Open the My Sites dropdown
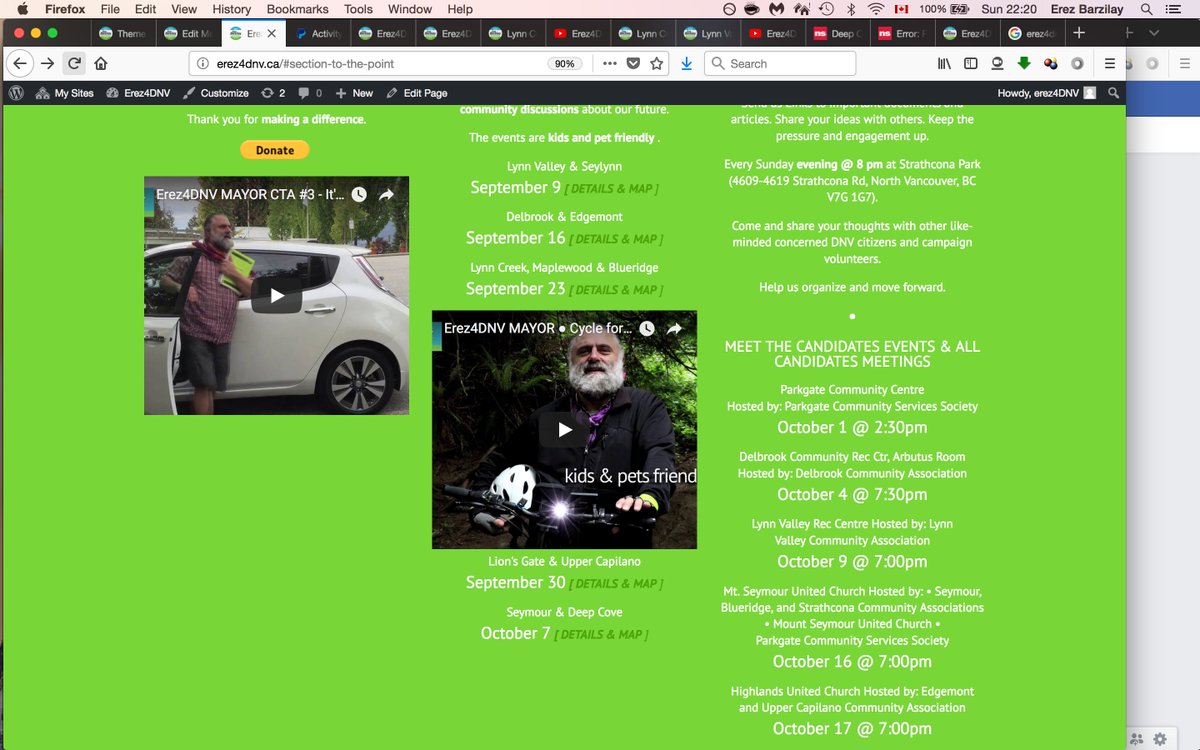1200x750 pixels. point(64,93)
